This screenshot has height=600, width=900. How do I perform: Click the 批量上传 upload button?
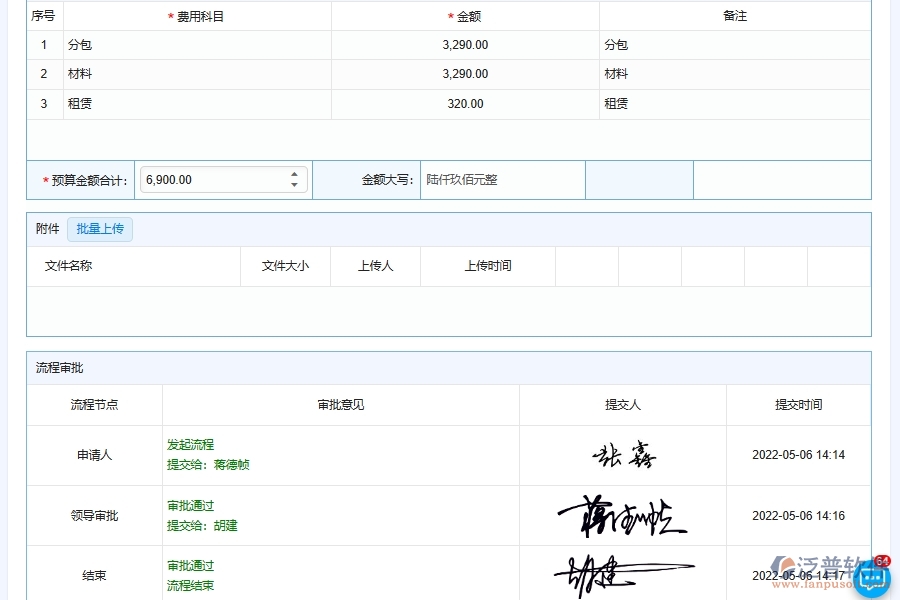[x=100, y=228]
